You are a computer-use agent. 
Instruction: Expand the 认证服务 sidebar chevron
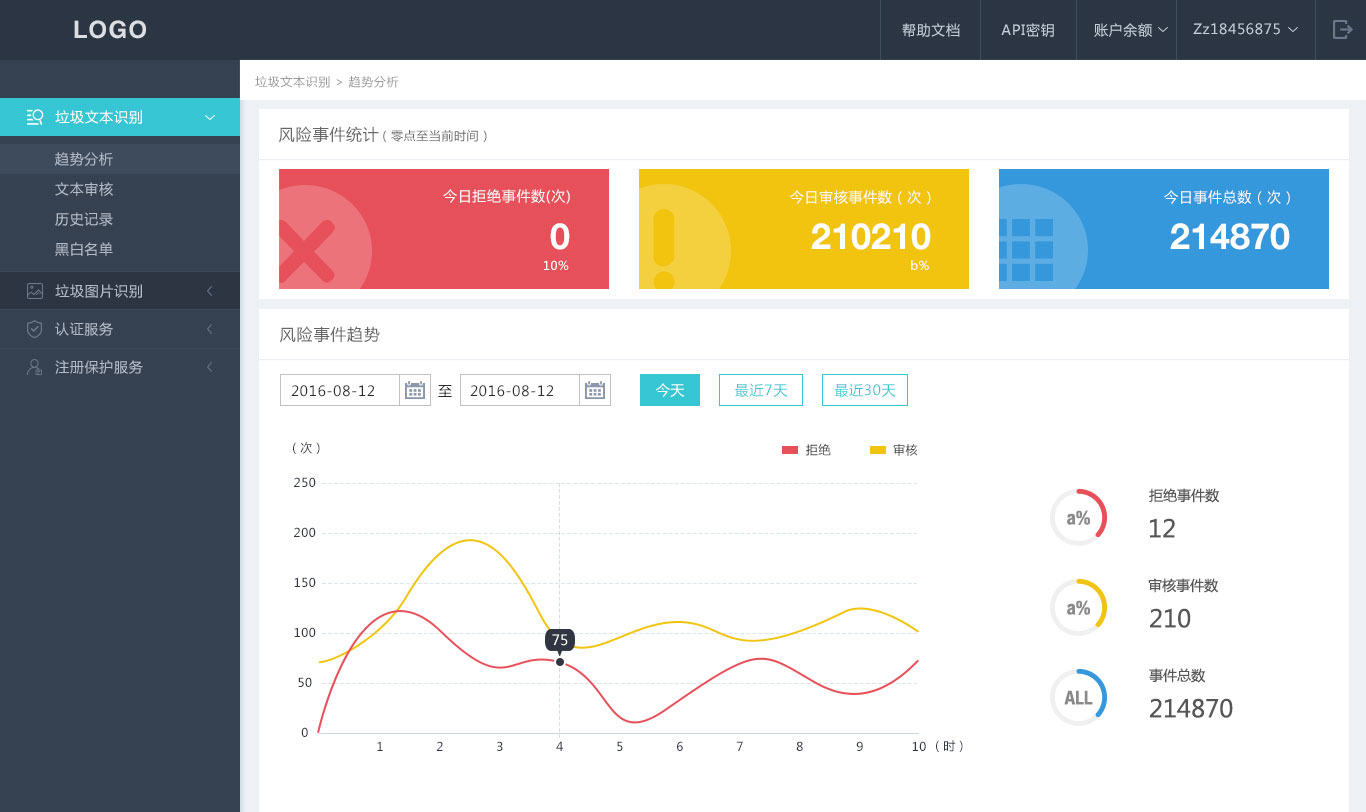pyautogui.click(x=210, y=329)
